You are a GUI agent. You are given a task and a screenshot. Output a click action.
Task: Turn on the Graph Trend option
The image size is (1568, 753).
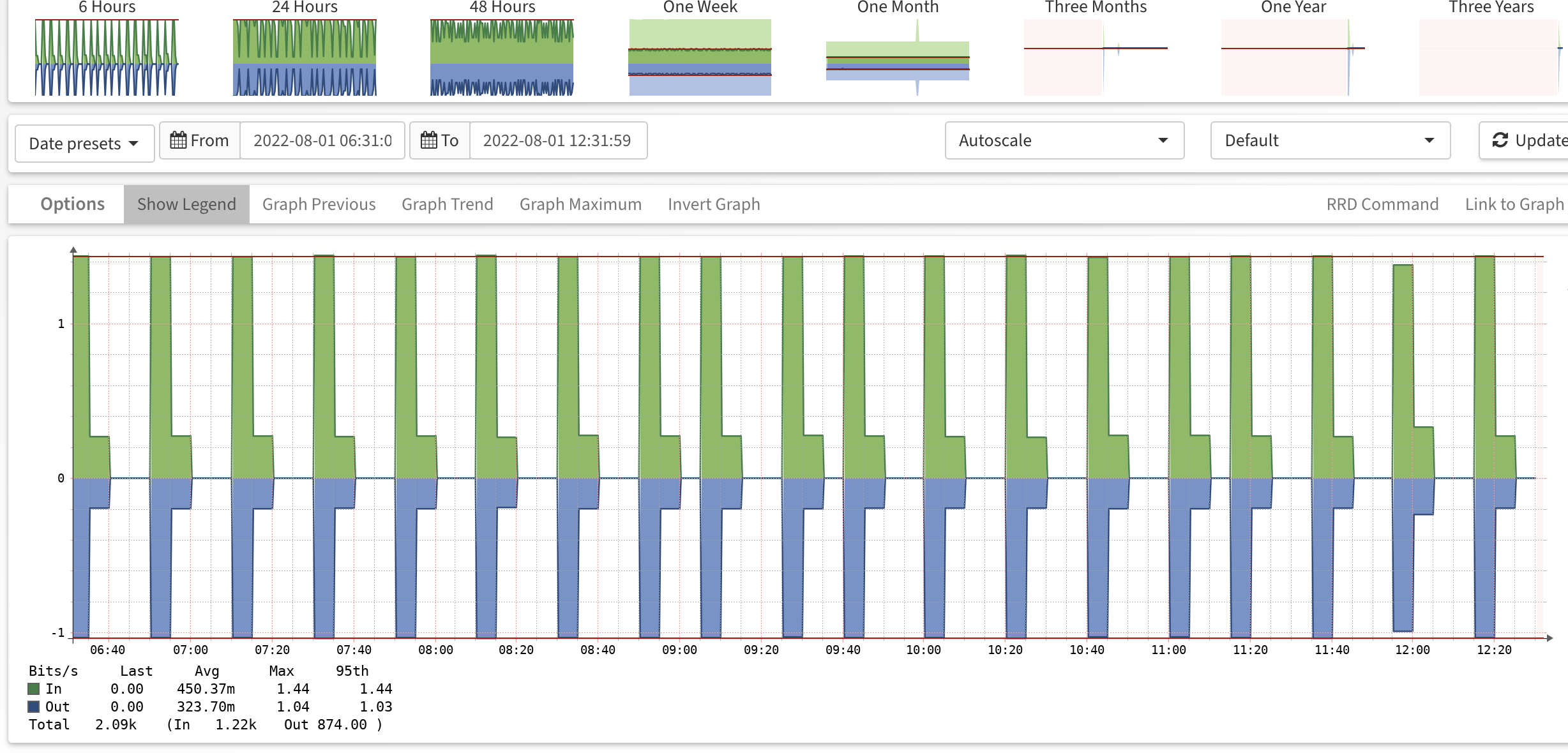[x=447, y=204]
